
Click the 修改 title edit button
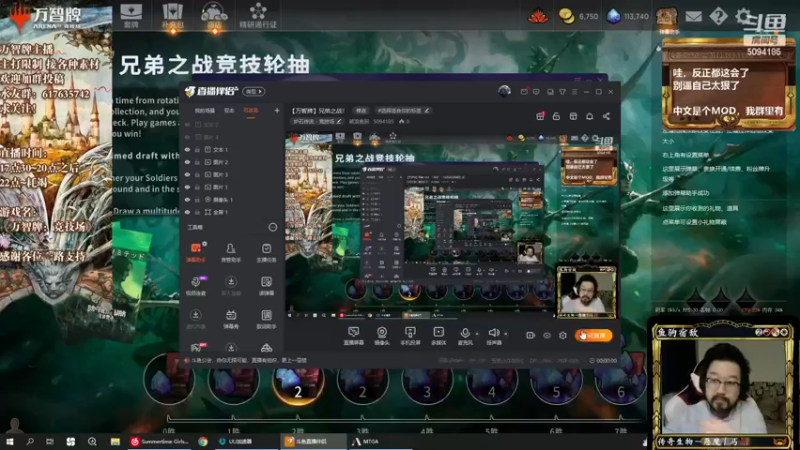(361, 110)
